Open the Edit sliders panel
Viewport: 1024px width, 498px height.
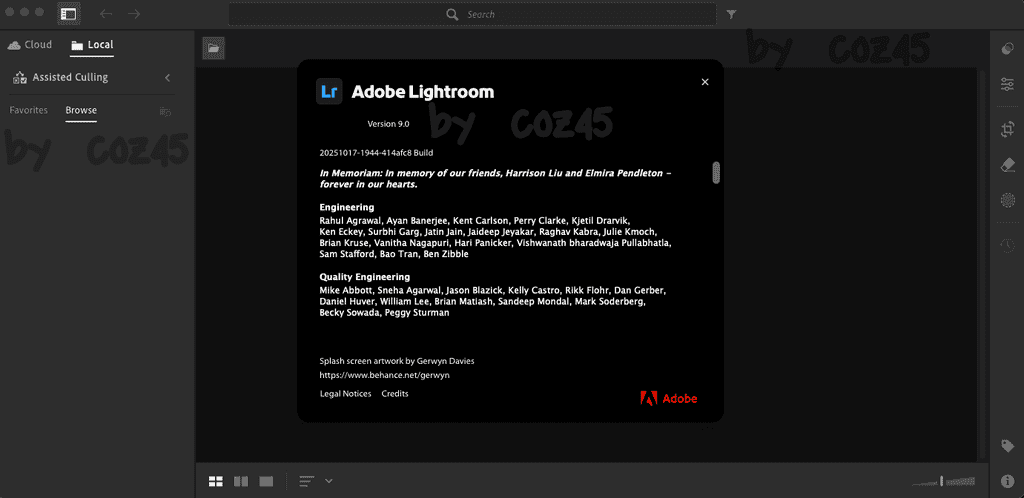pyautogui.click(x=1008, y=84)
